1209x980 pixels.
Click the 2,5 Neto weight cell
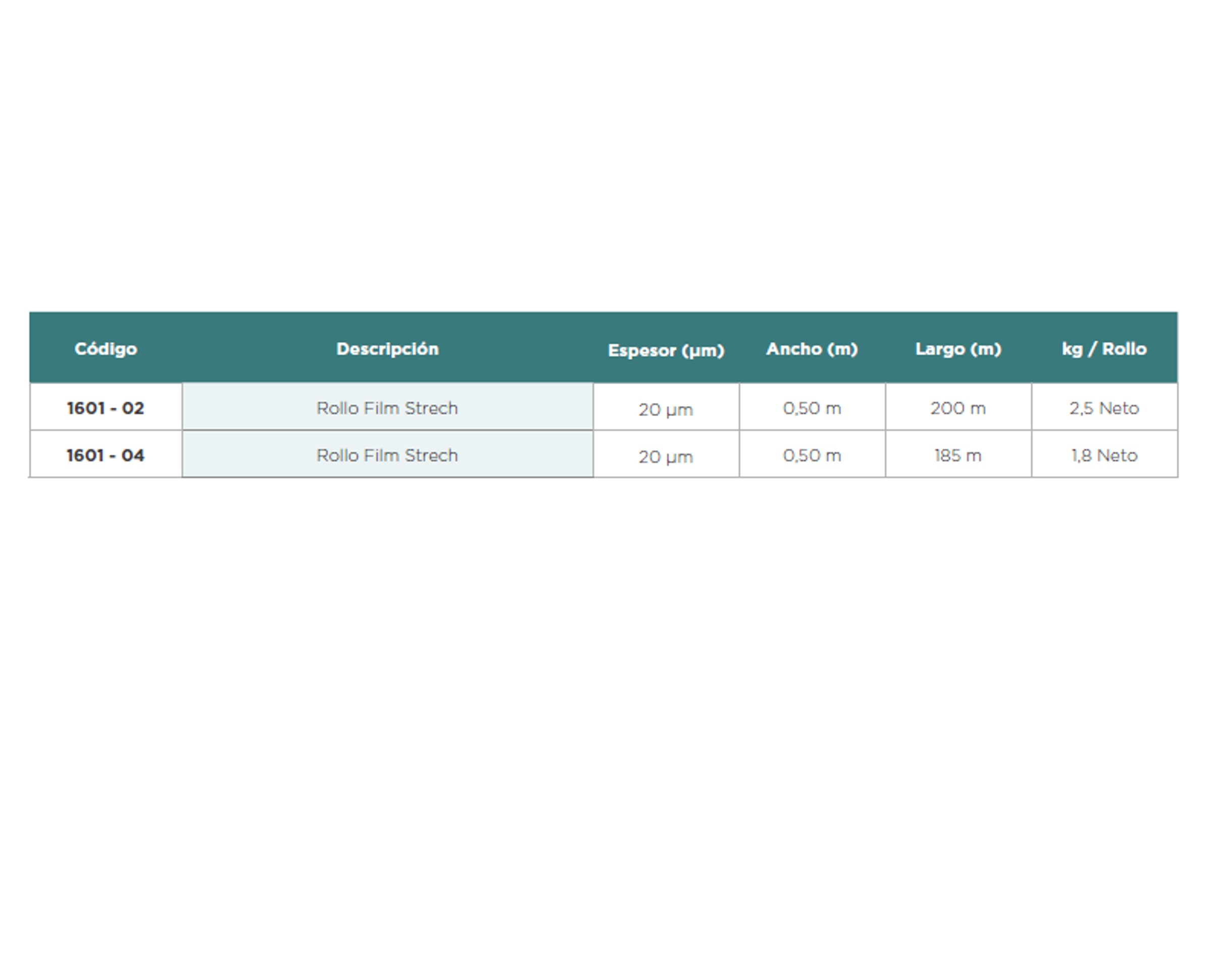pos(1104,407)
